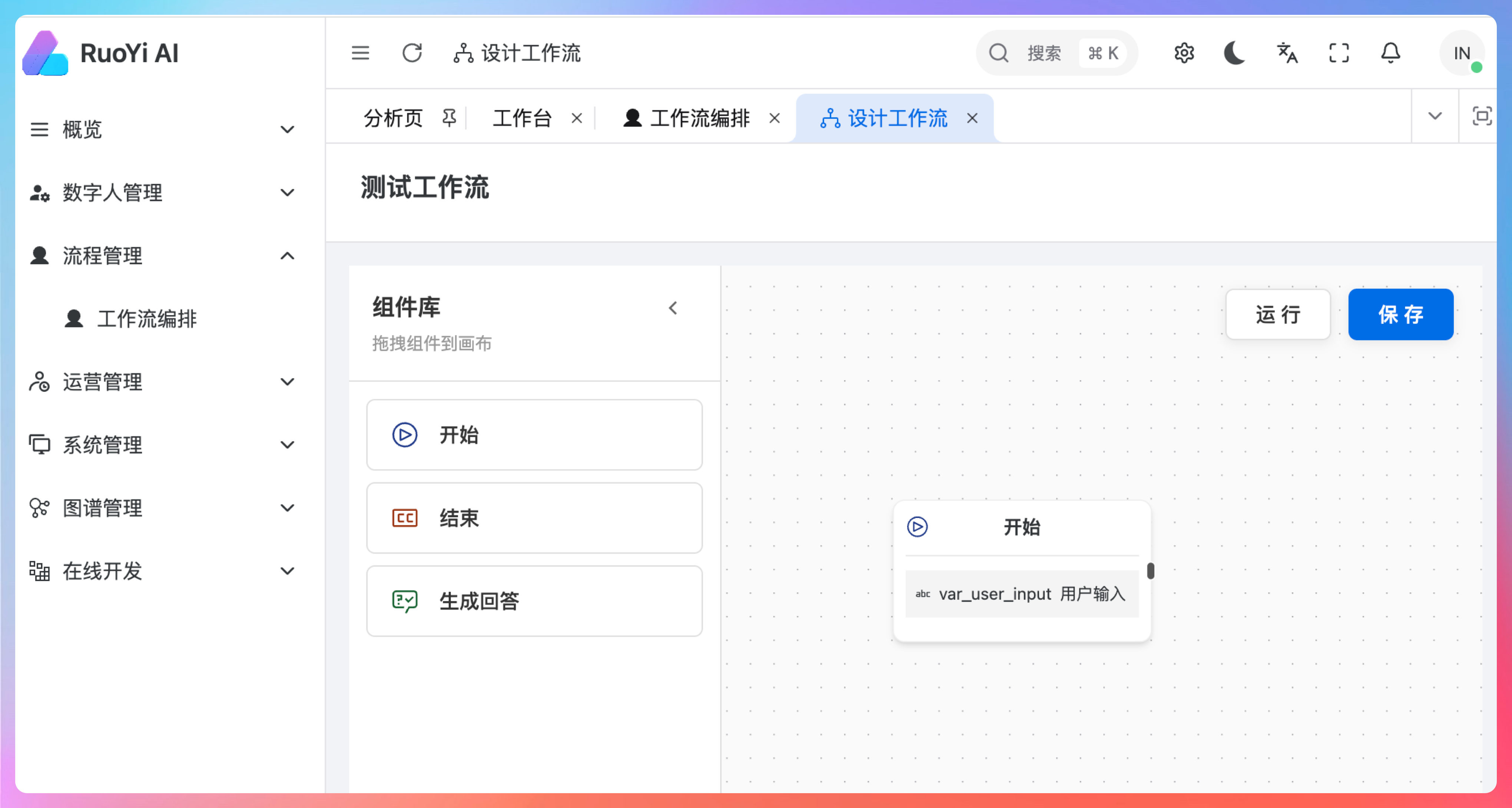Image resolution: width=1512 pixels, height=808 pixels.
Task: Open the settings gear icon
Action: [x=1184, y=53]
